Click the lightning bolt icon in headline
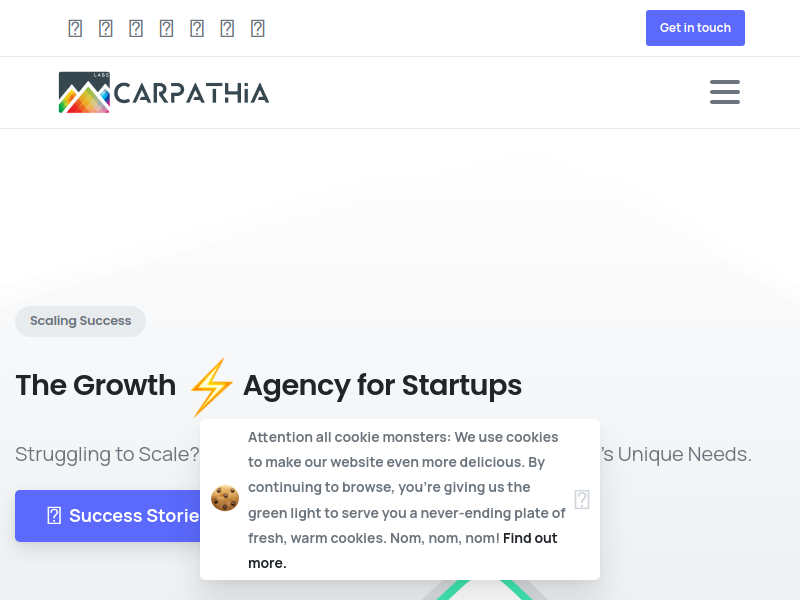This screenshot has width=800, height=600. (211, 387)
